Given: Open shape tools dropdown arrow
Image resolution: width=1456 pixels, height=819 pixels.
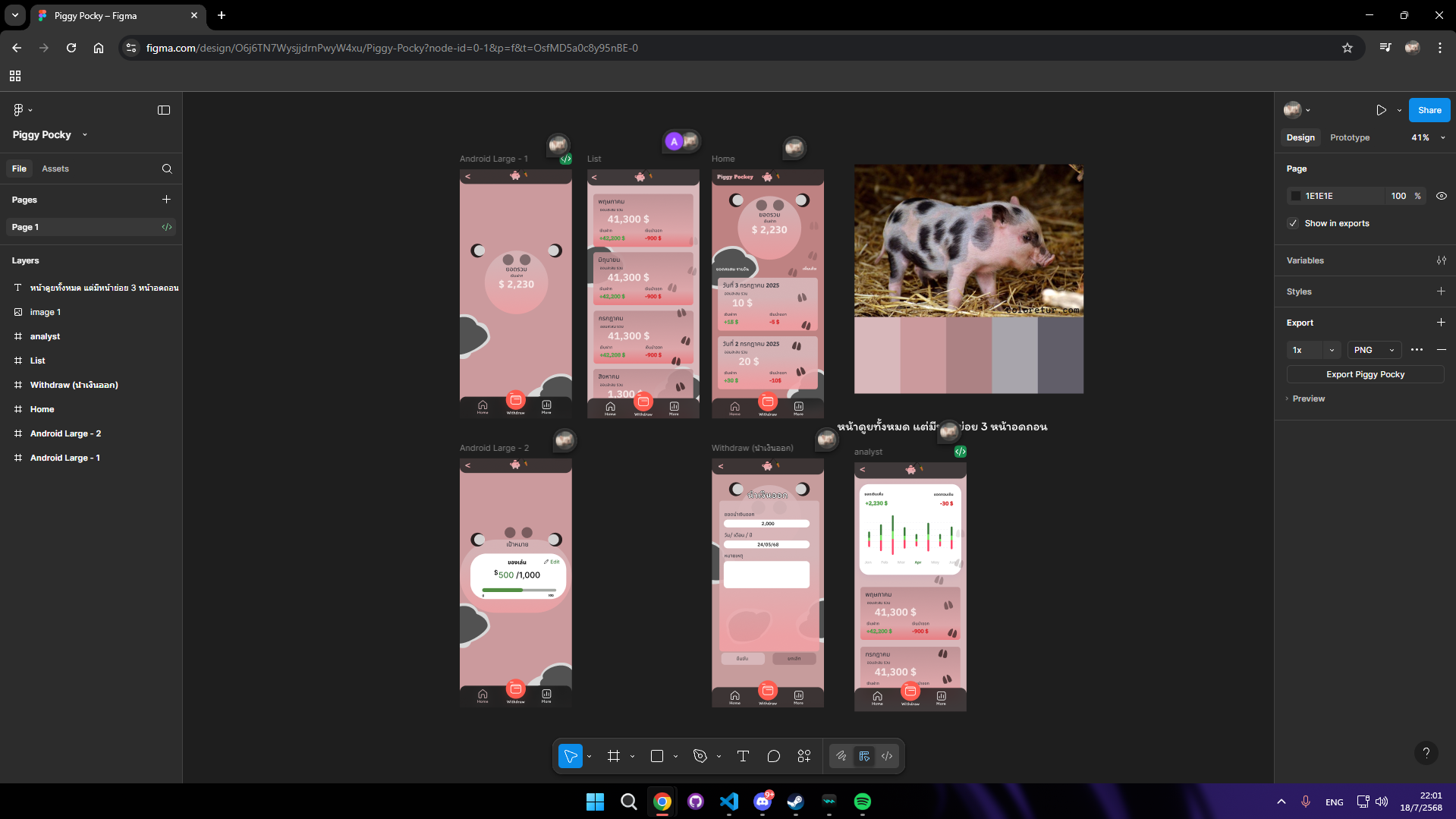Looking at the screenshot, I should [x=675, y=756].
